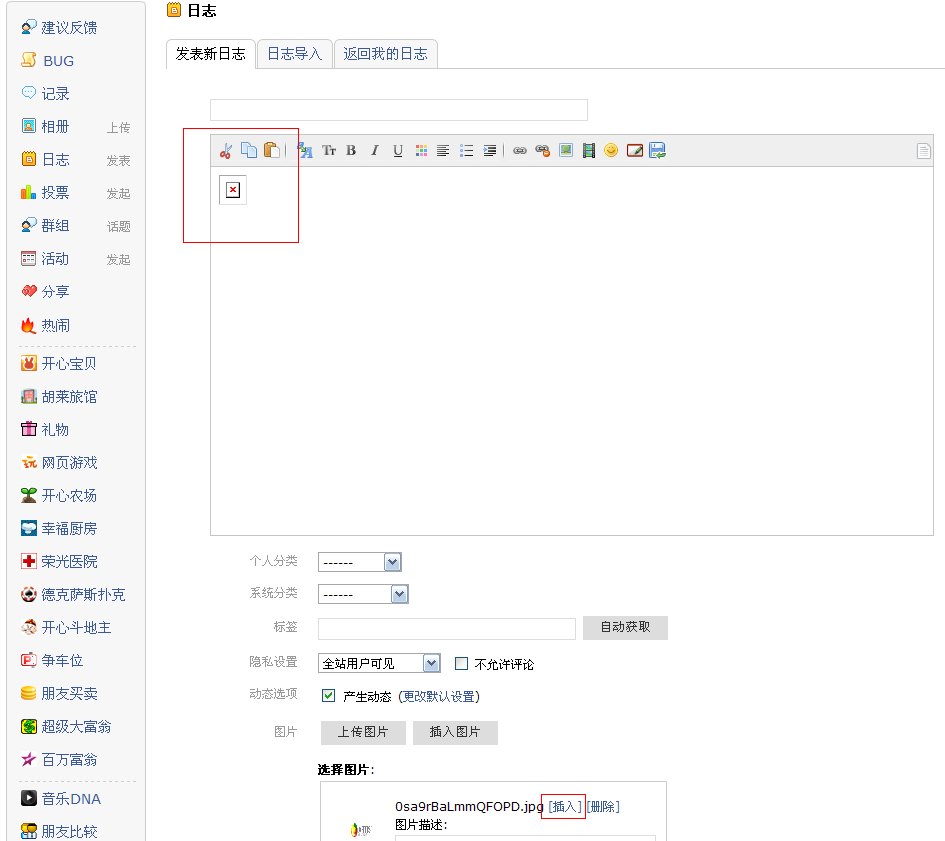Click the text alignment icon
The width and height of the screenshot is (945, 841).
pyautogui.click(x=443, y=151)
